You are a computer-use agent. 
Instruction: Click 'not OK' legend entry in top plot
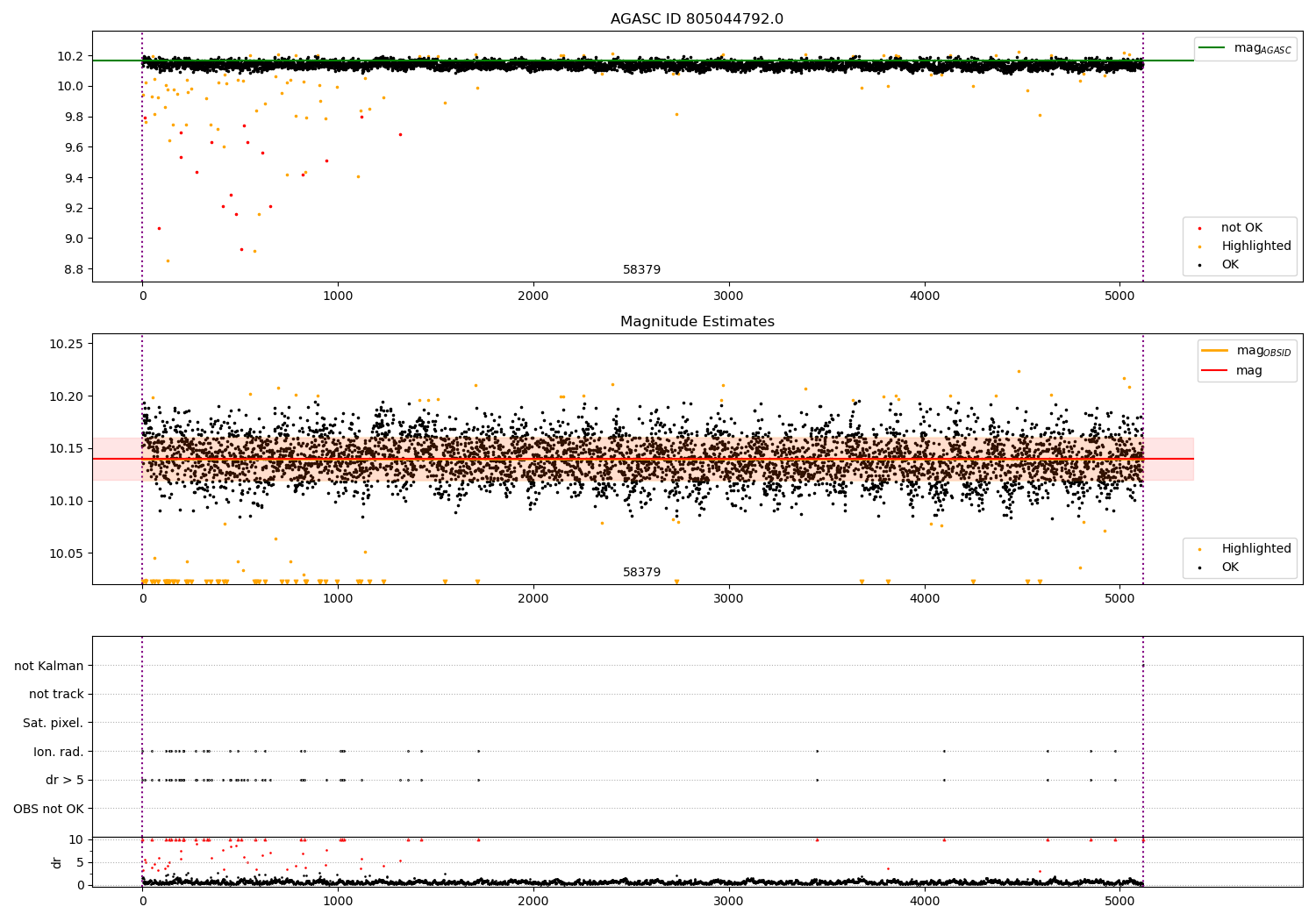tap(1240, 228)
